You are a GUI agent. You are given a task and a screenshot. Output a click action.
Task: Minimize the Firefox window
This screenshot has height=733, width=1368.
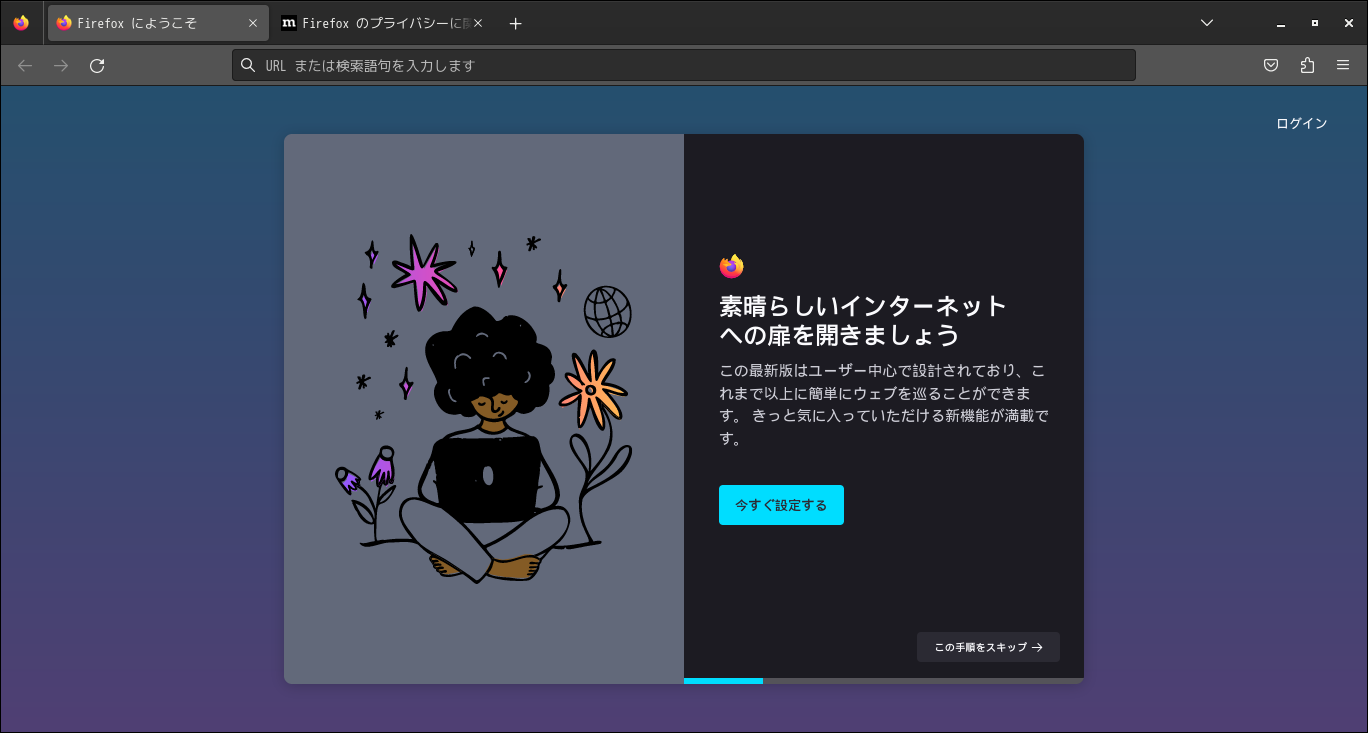click(1280, 23)
